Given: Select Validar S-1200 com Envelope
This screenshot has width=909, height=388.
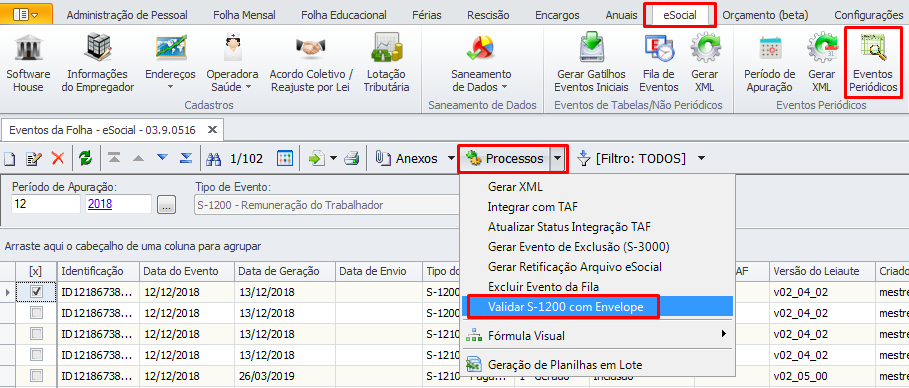Looking at the screenshot, I should [x=597, y=306].
